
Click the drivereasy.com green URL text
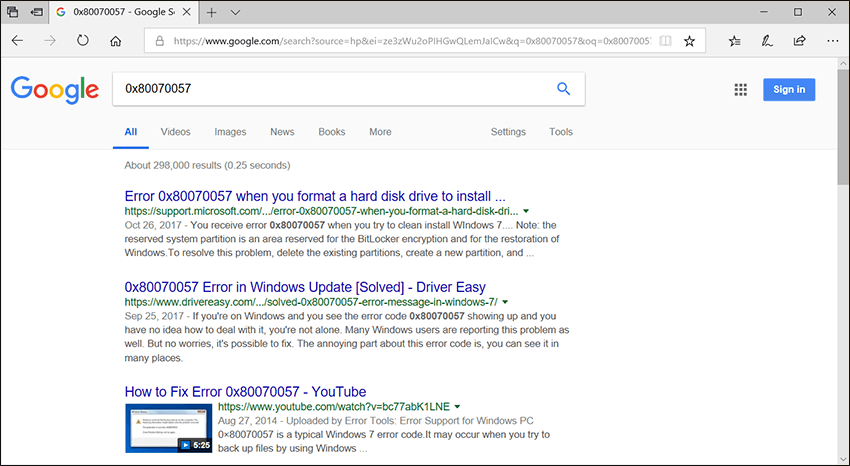pos(311,302)
